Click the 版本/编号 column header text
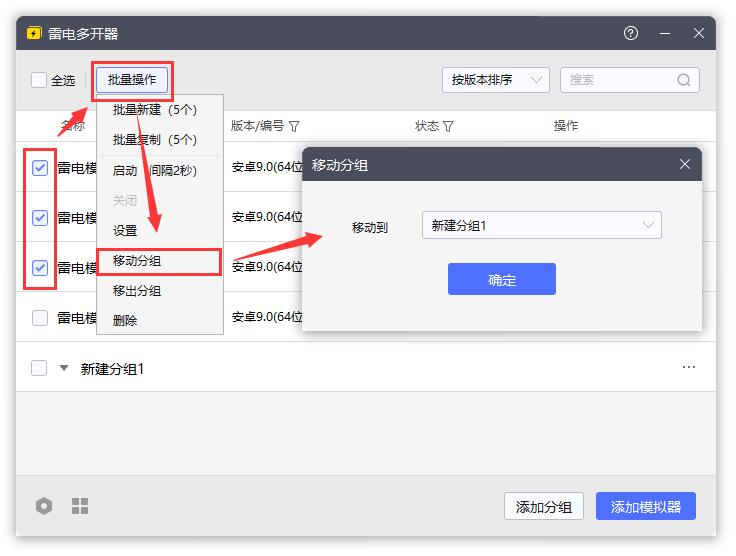This screenshot has height=556, width=736. pos(257,126)
